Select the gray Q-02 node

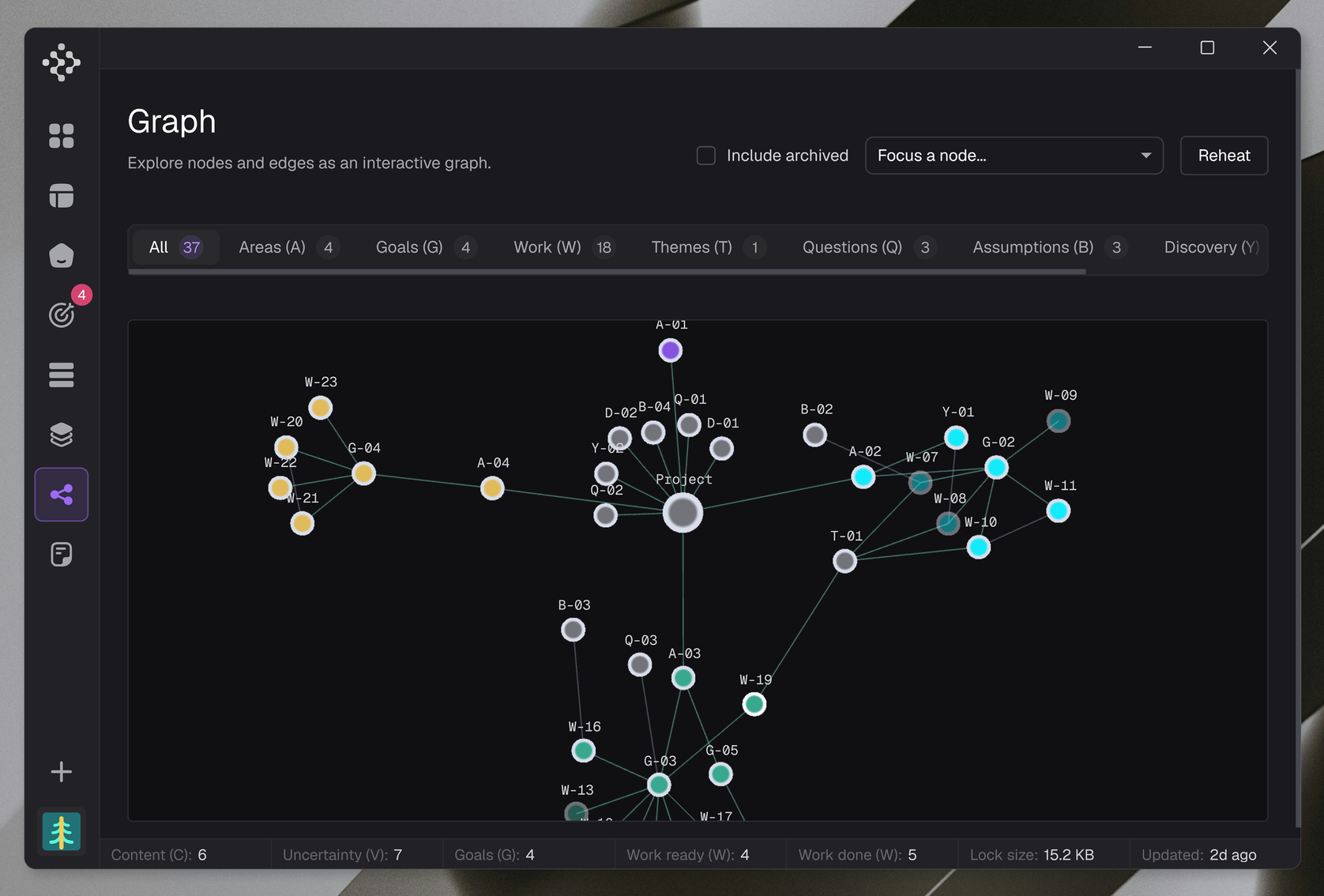click(605, 515)
